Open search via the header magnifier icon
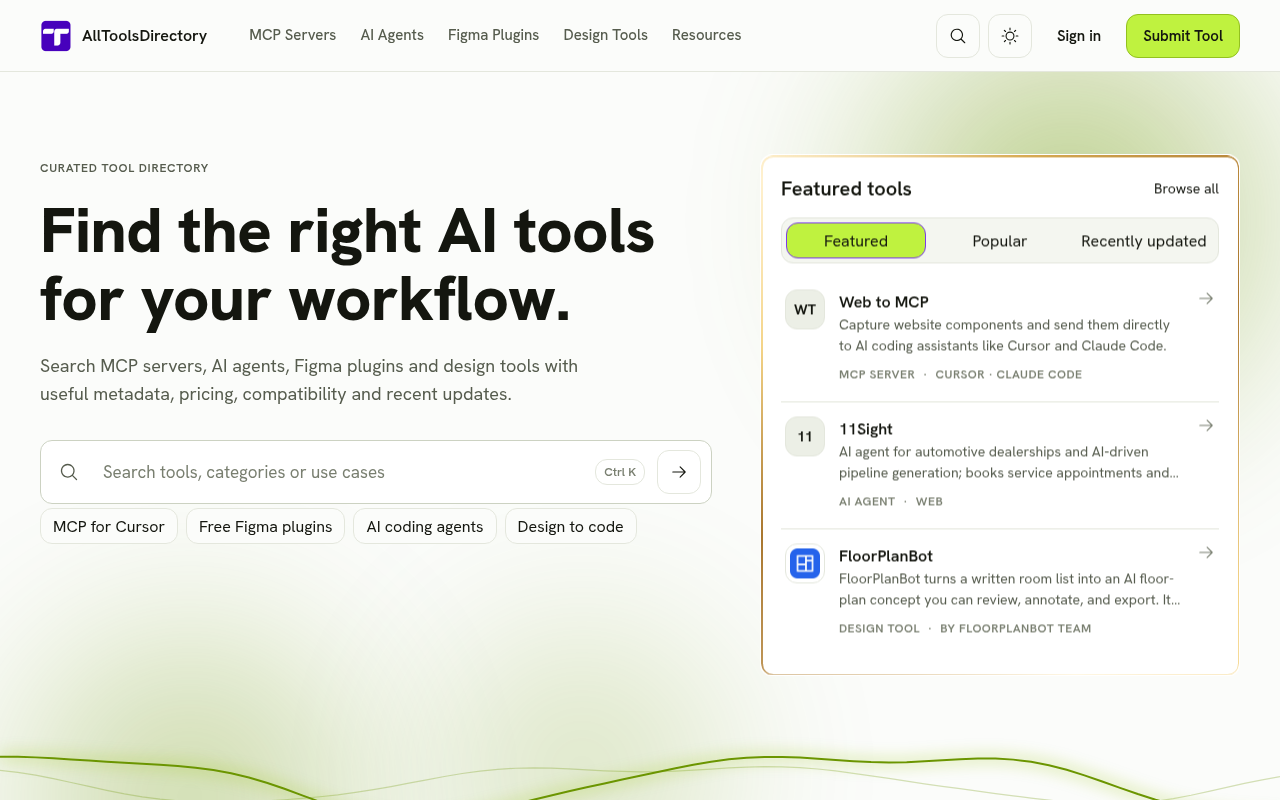This screenshot has width=1280, height=800. 958,36
